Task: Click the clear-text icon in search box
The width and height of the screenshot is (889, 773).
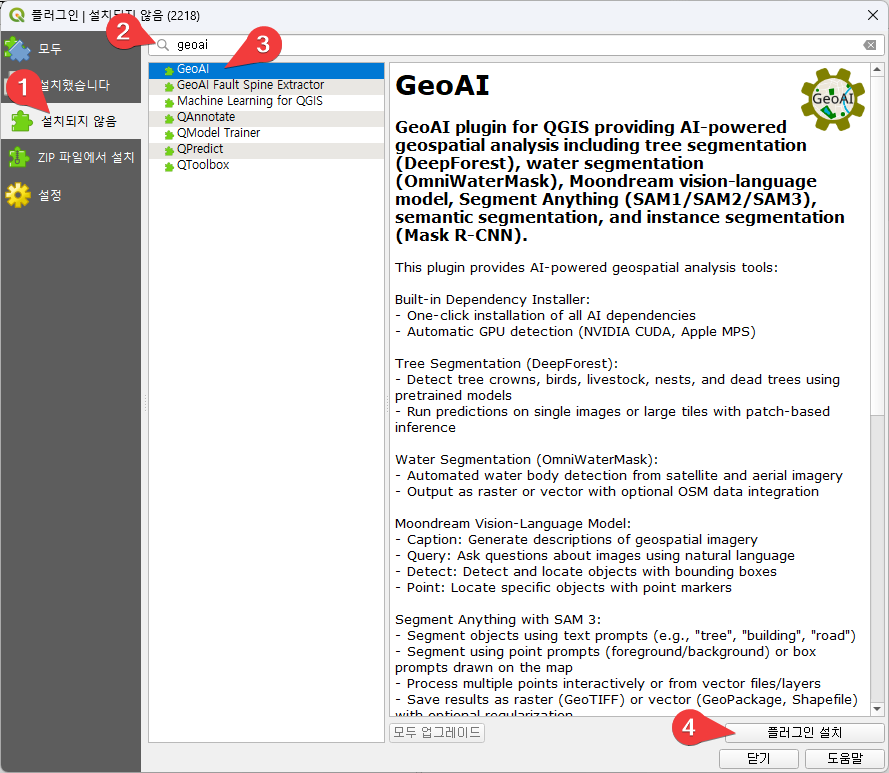Action: [x=869, y=45]
